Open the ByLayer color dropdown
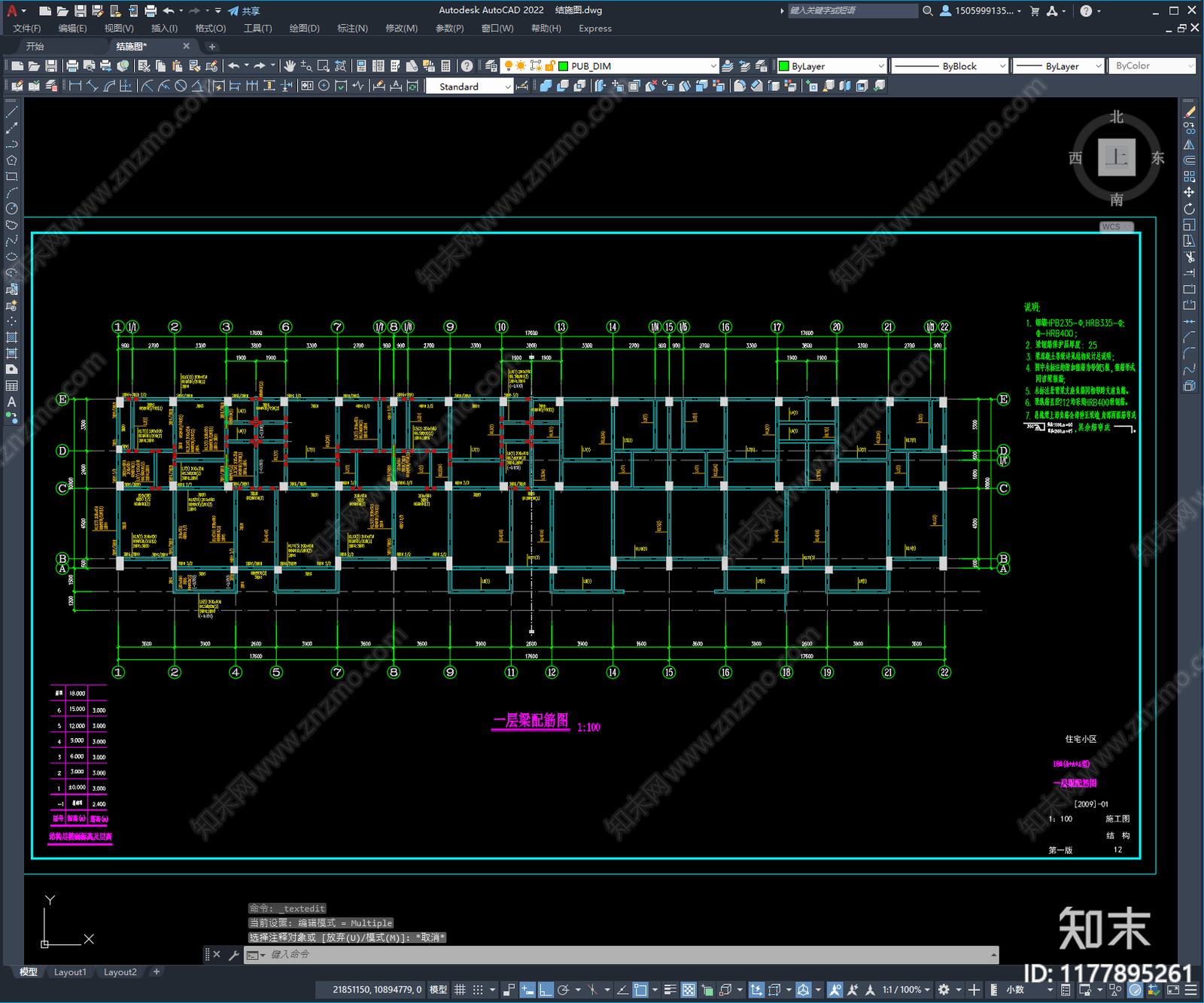This screenshot has height=1003, width=1204. pos(832,66)
